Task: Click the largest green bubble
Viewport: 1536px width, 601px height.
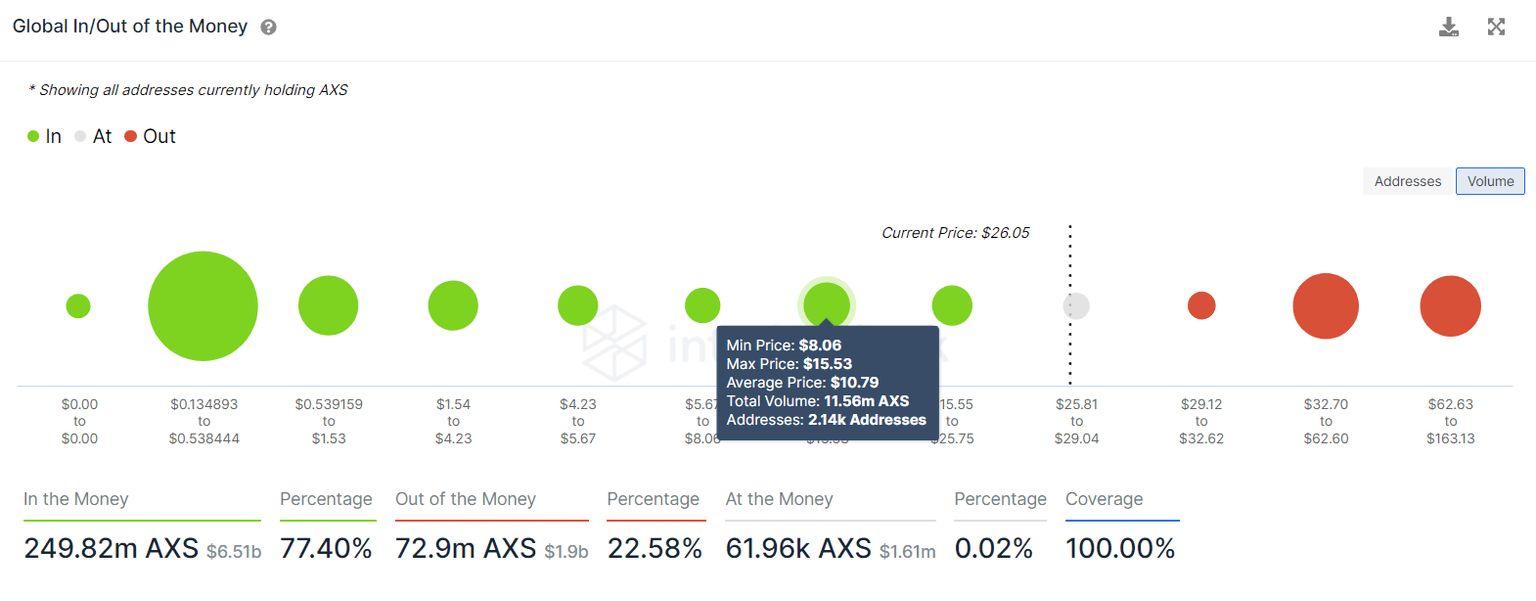Action: point(203,306)
